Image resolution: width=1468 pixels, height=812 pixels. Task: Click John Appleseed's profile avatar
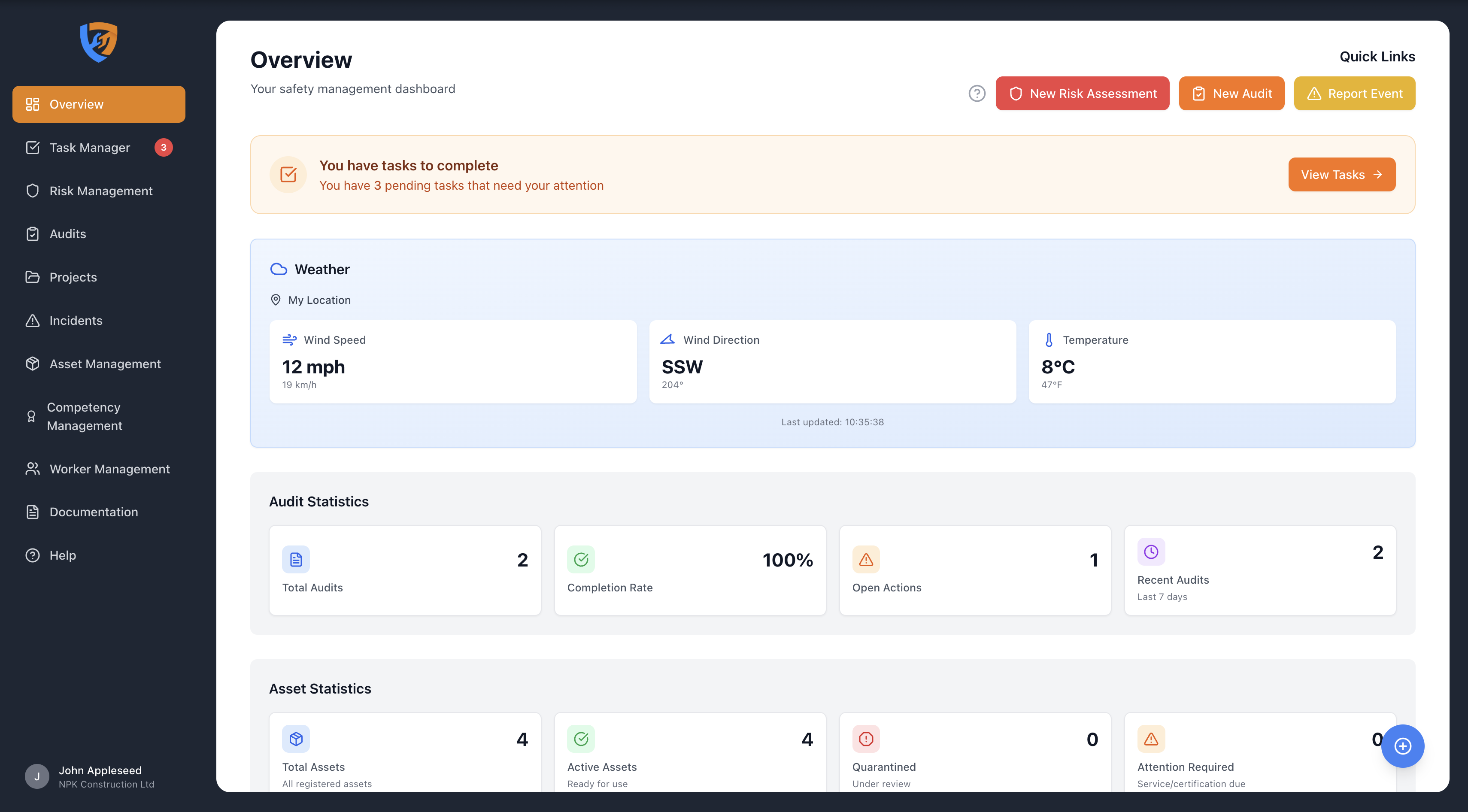36,776
